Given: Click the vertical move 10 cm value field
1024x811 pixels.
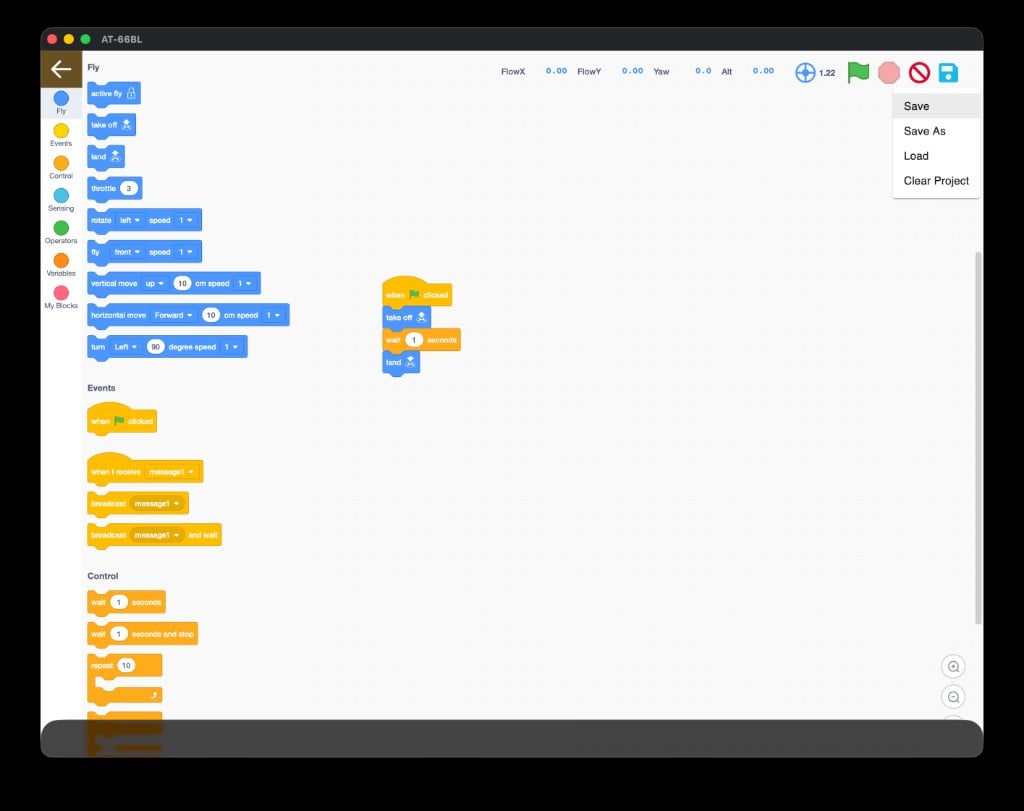Looking at the screenshot, I should pyautogui.click(x=182, y=283).
